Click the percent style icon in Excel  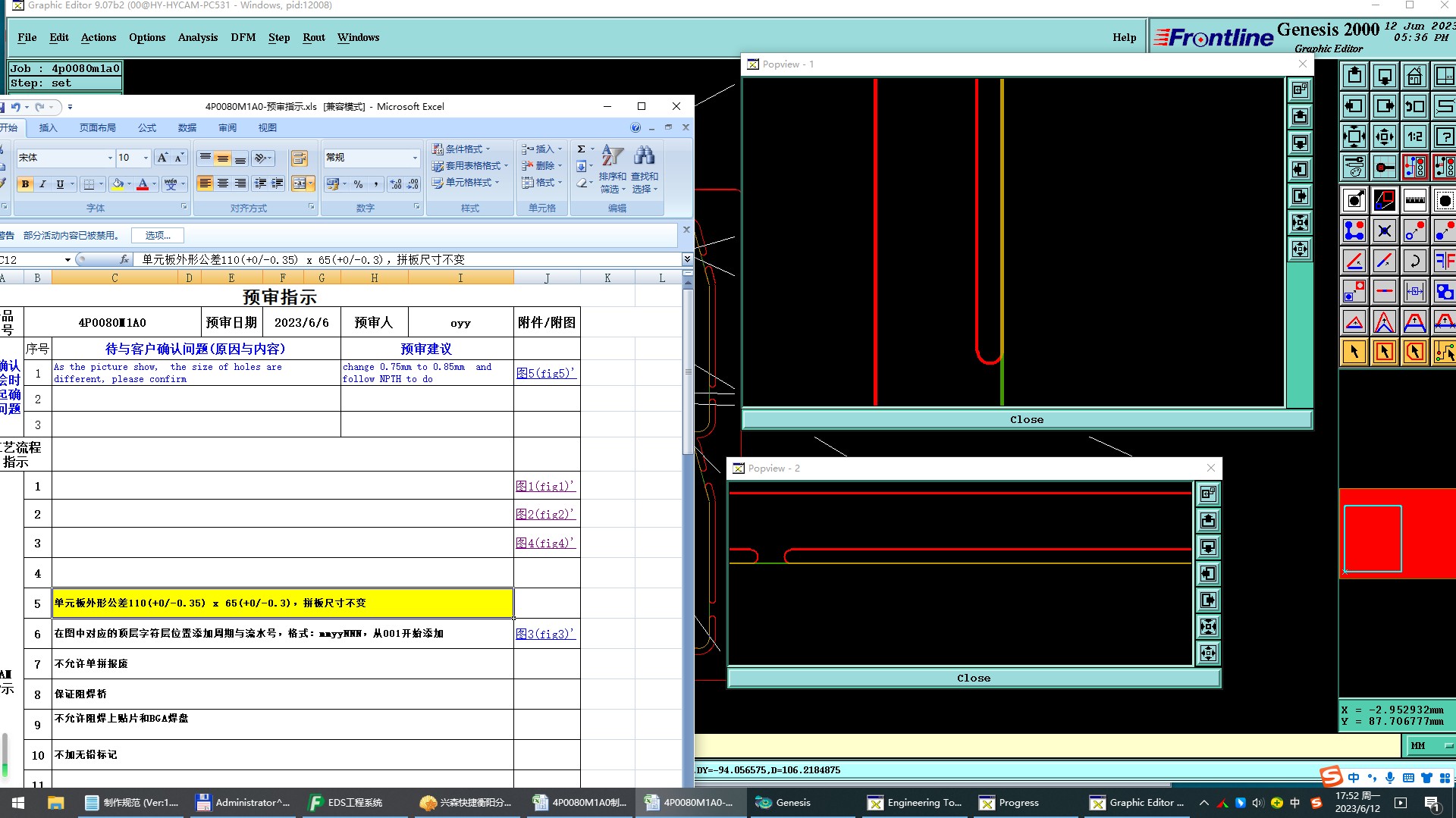tap(359, 183)
